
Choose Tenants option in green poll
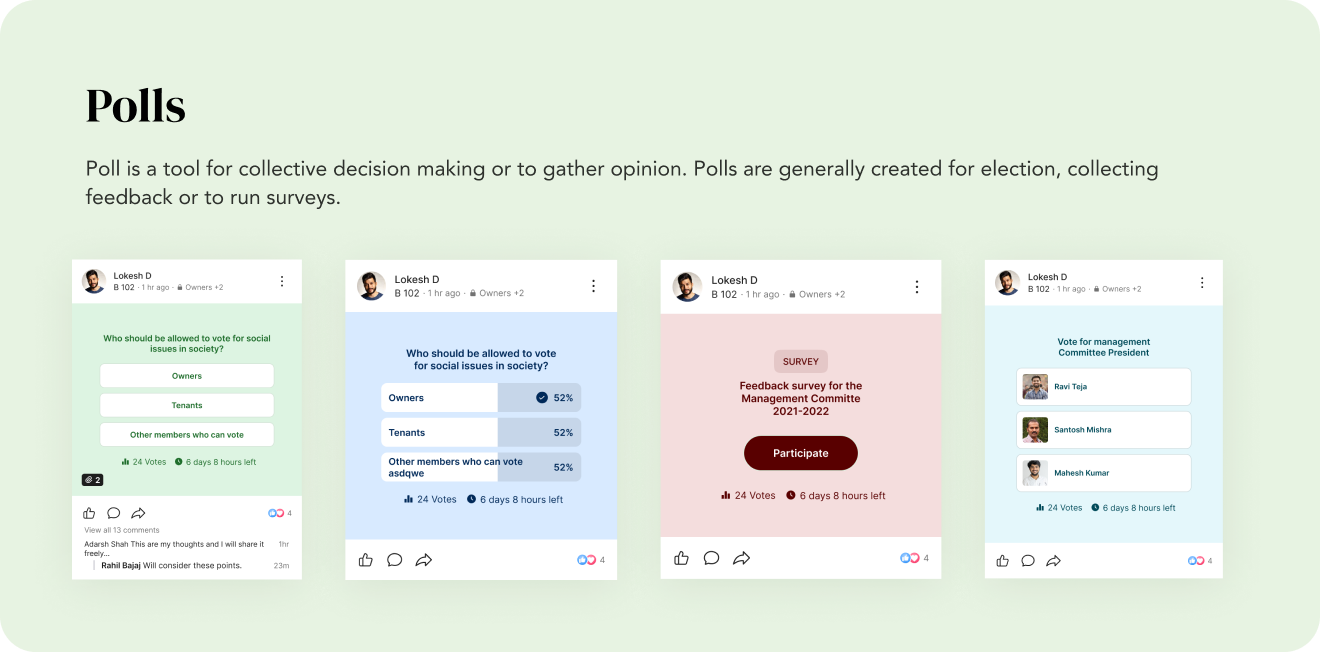[x=186, y=405]
